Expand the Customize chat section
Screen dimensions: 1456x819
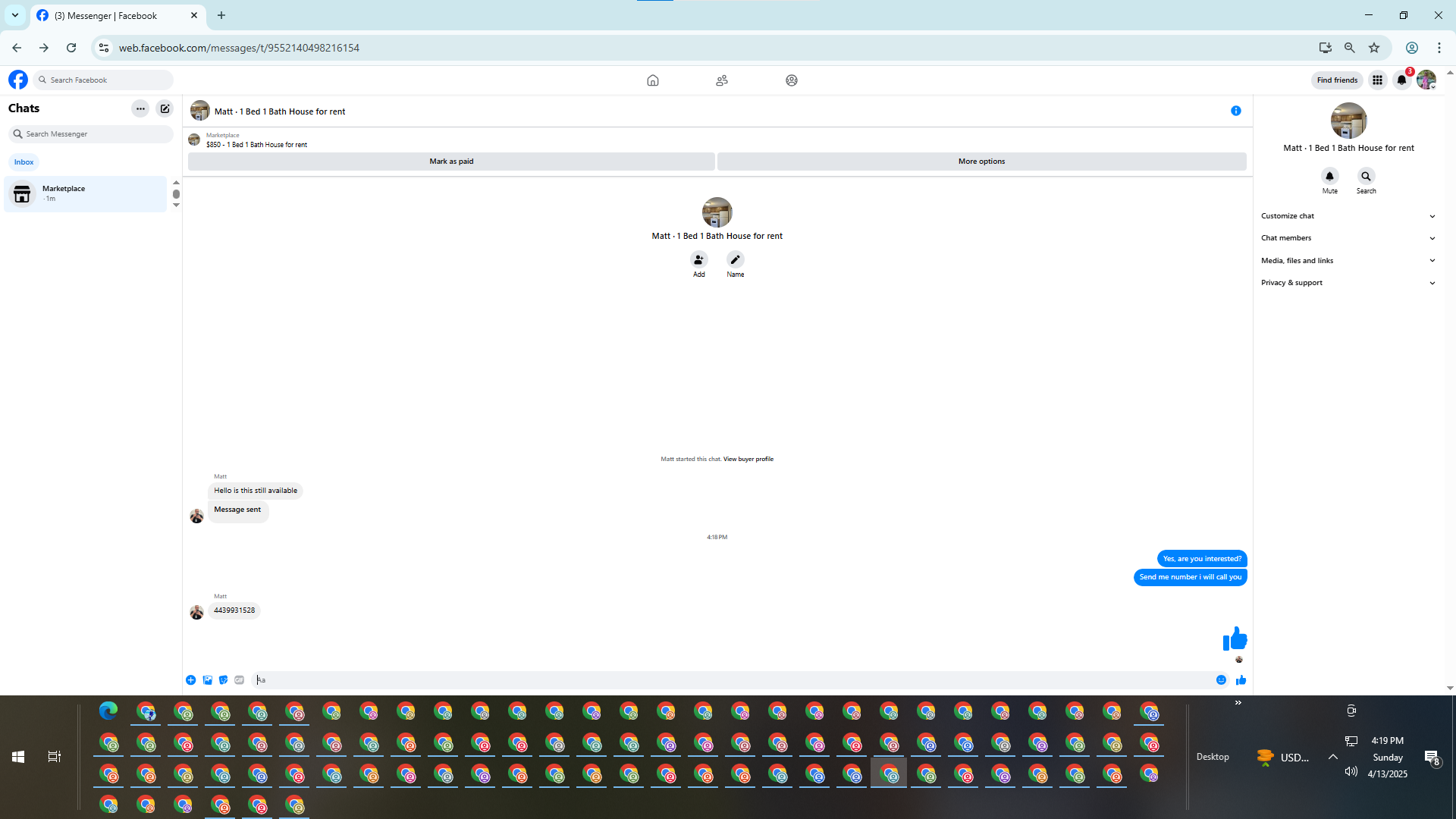point(1348,216)
